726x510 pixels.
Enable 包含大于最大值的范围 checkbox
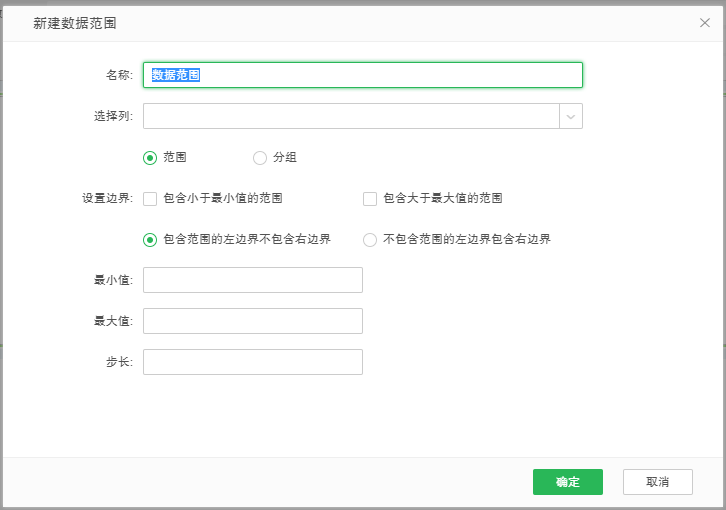370,198
